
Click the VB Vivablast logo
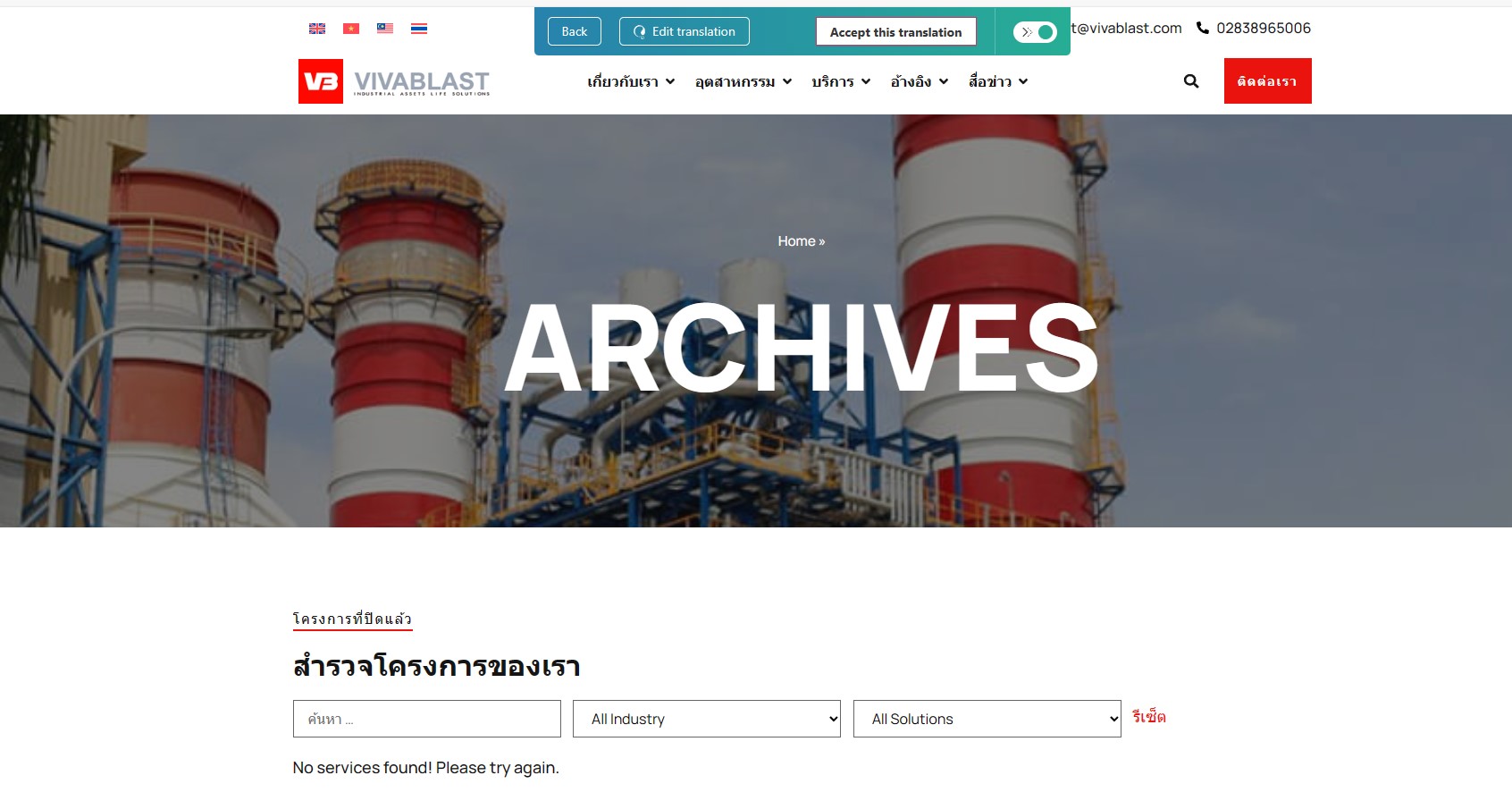[394, 81]
